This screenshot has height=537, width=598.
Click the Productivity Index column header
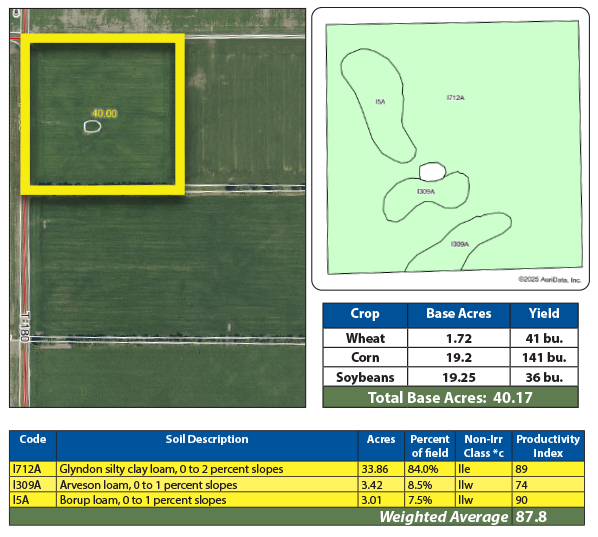pos(548,445)
